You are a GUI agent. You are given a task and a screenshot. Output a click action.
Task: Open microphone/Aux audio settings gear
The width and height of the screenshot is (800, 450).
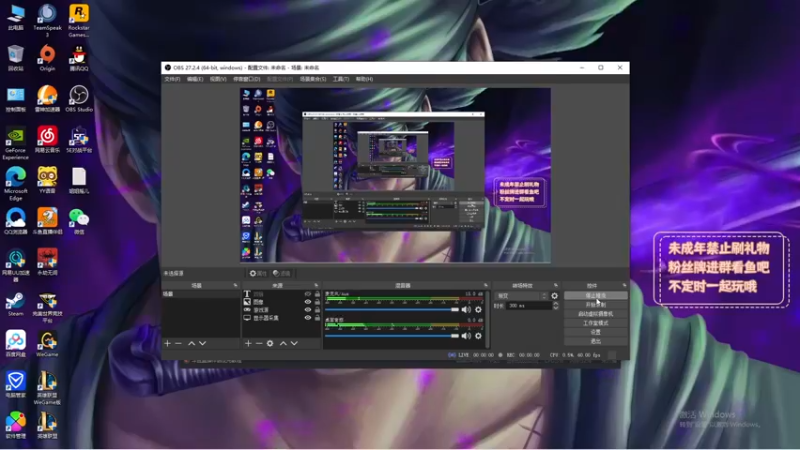coord(478,310)
